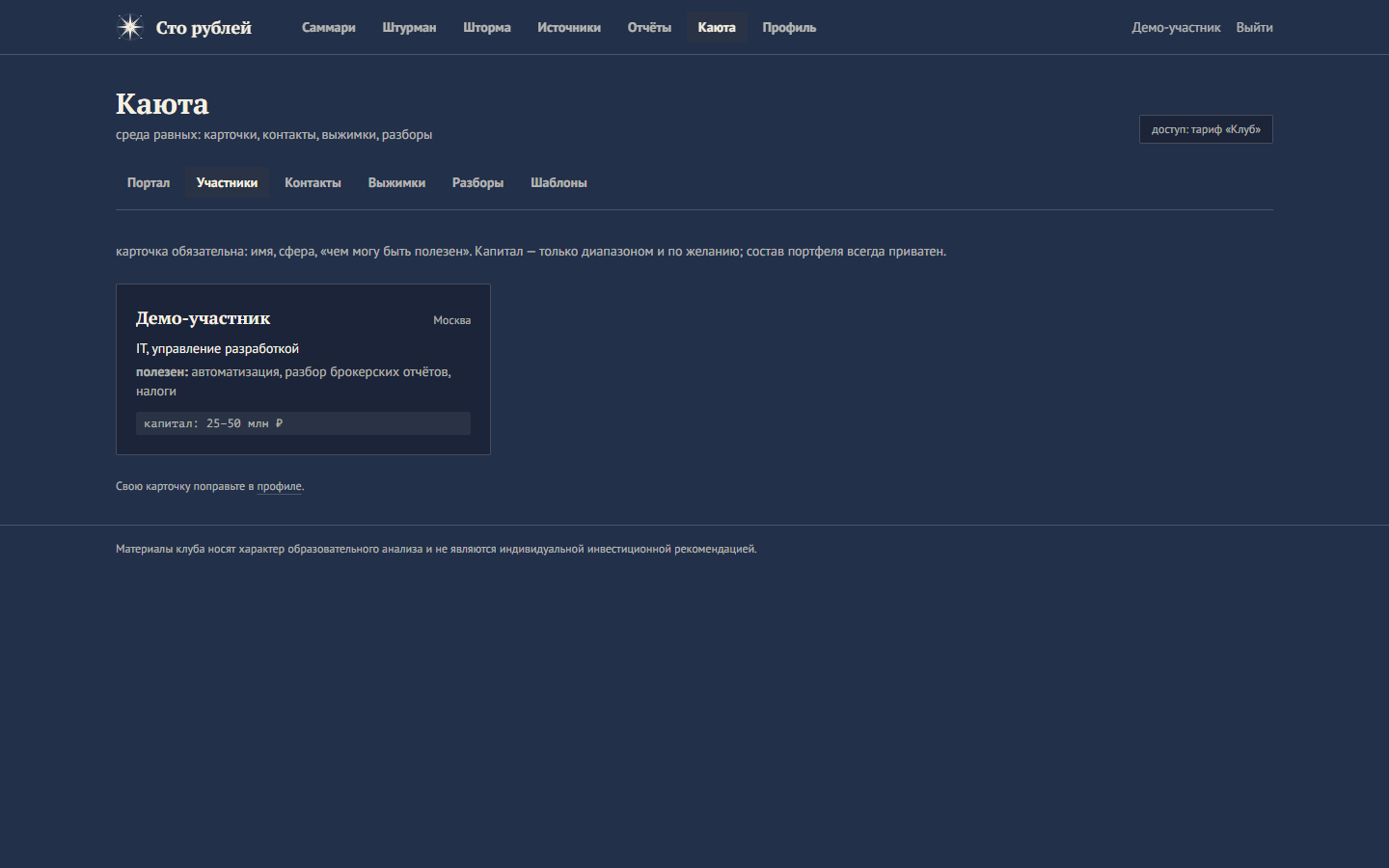
Task: Click the Демо-участник card name
Action: tap(203, 318)
